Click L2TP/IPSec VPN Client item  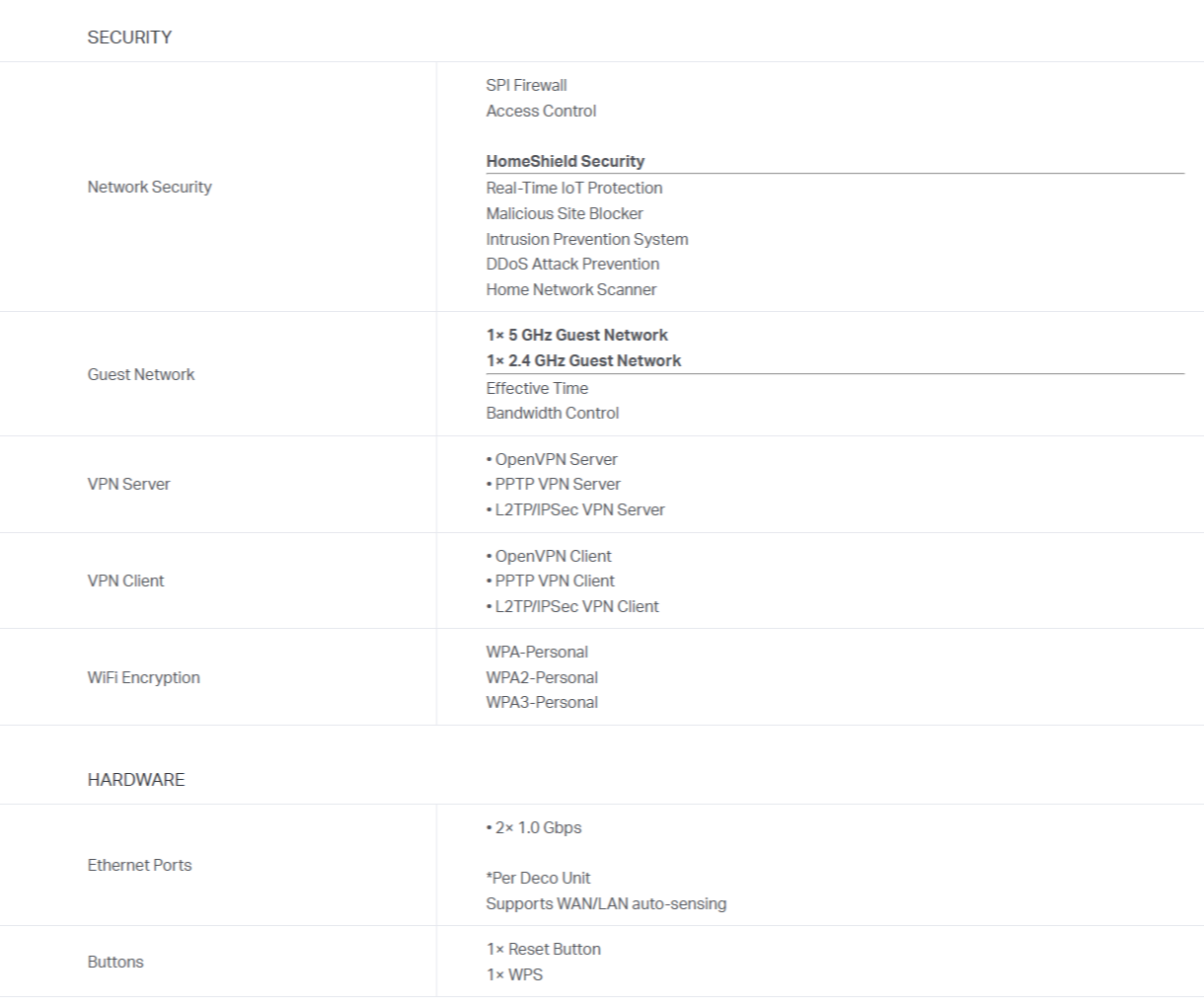click(572, 606)
